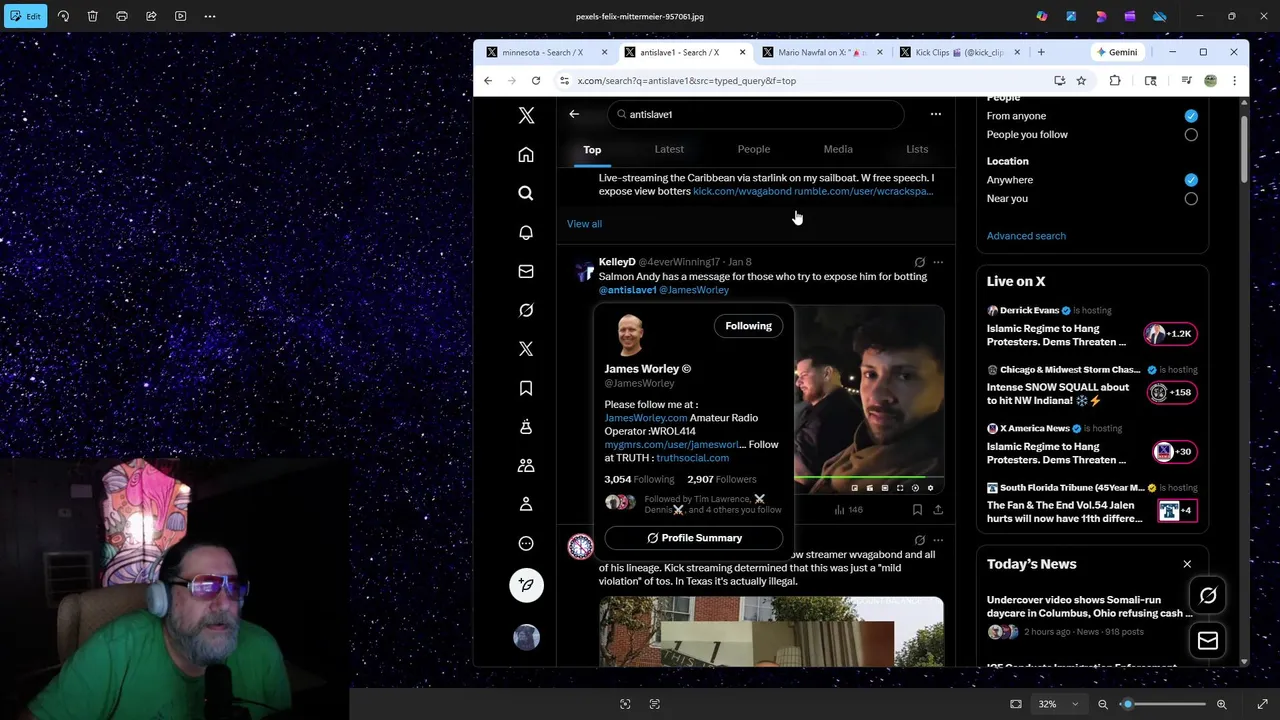The image size is (1280, 720).
Task: Open Edit in the Photos viewer
Action: tap(25, 16)
